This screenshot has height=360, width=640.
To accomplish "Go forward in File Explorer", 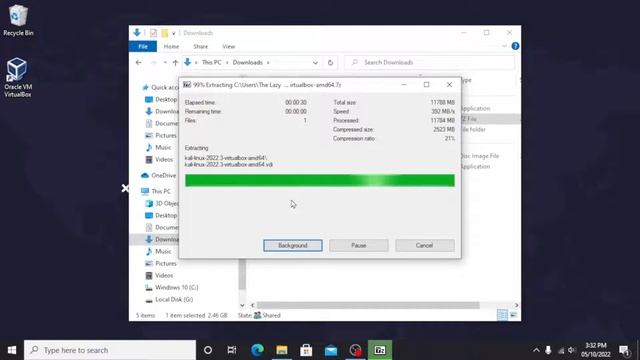I will (153, 62).
